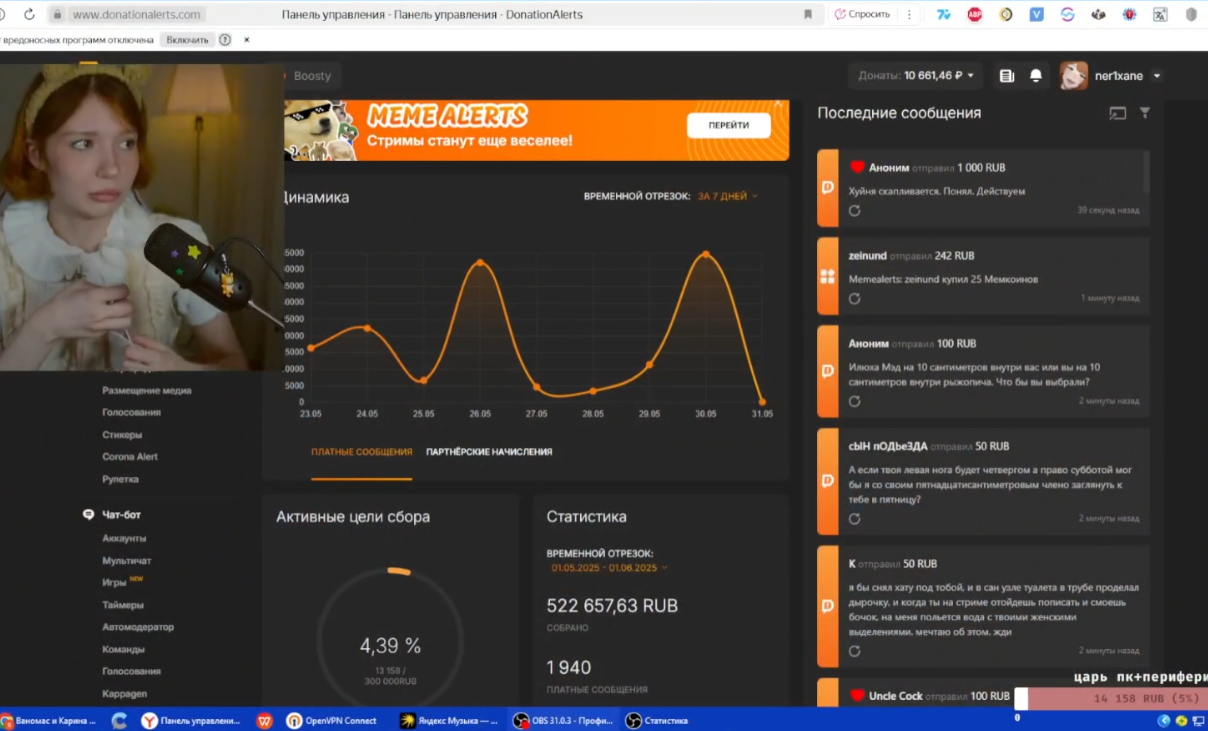Open Автомодератор in the sidebar
Viewport: 1208px width, 731px height.
(x=138, y=627)
